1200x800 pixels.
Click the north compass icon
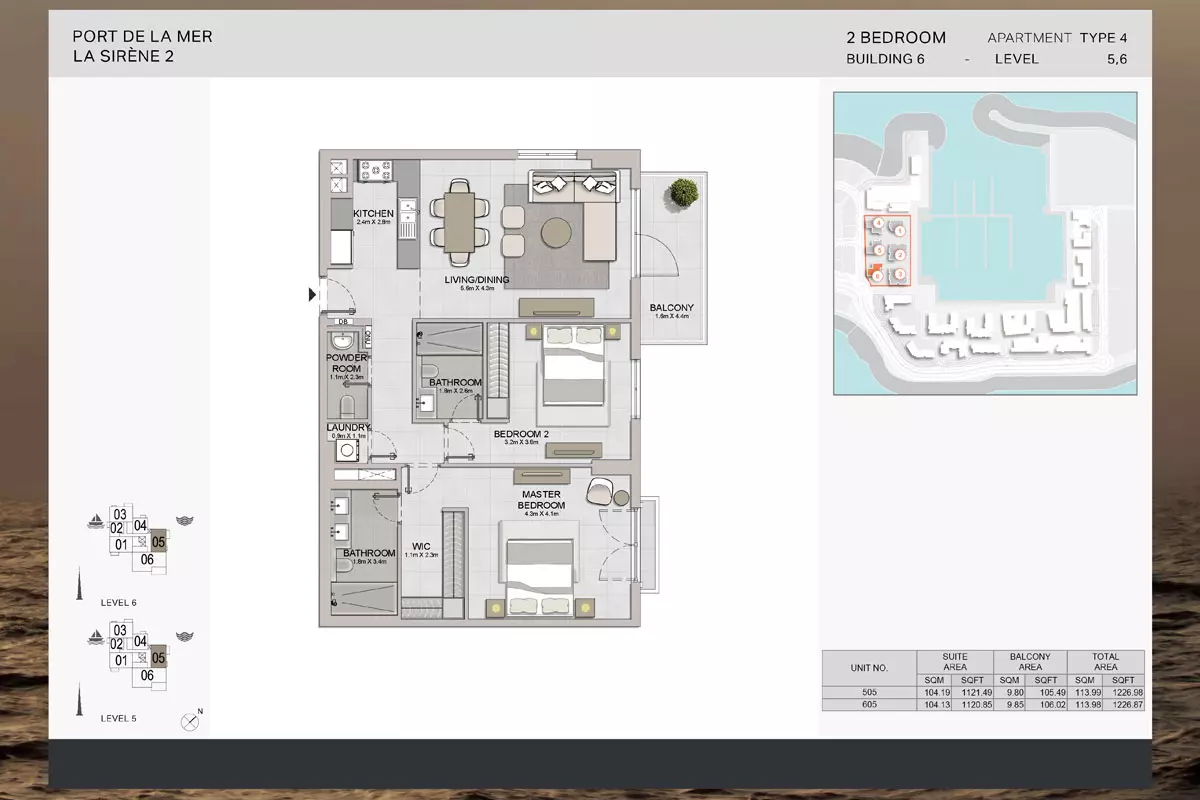coord(190,722)
